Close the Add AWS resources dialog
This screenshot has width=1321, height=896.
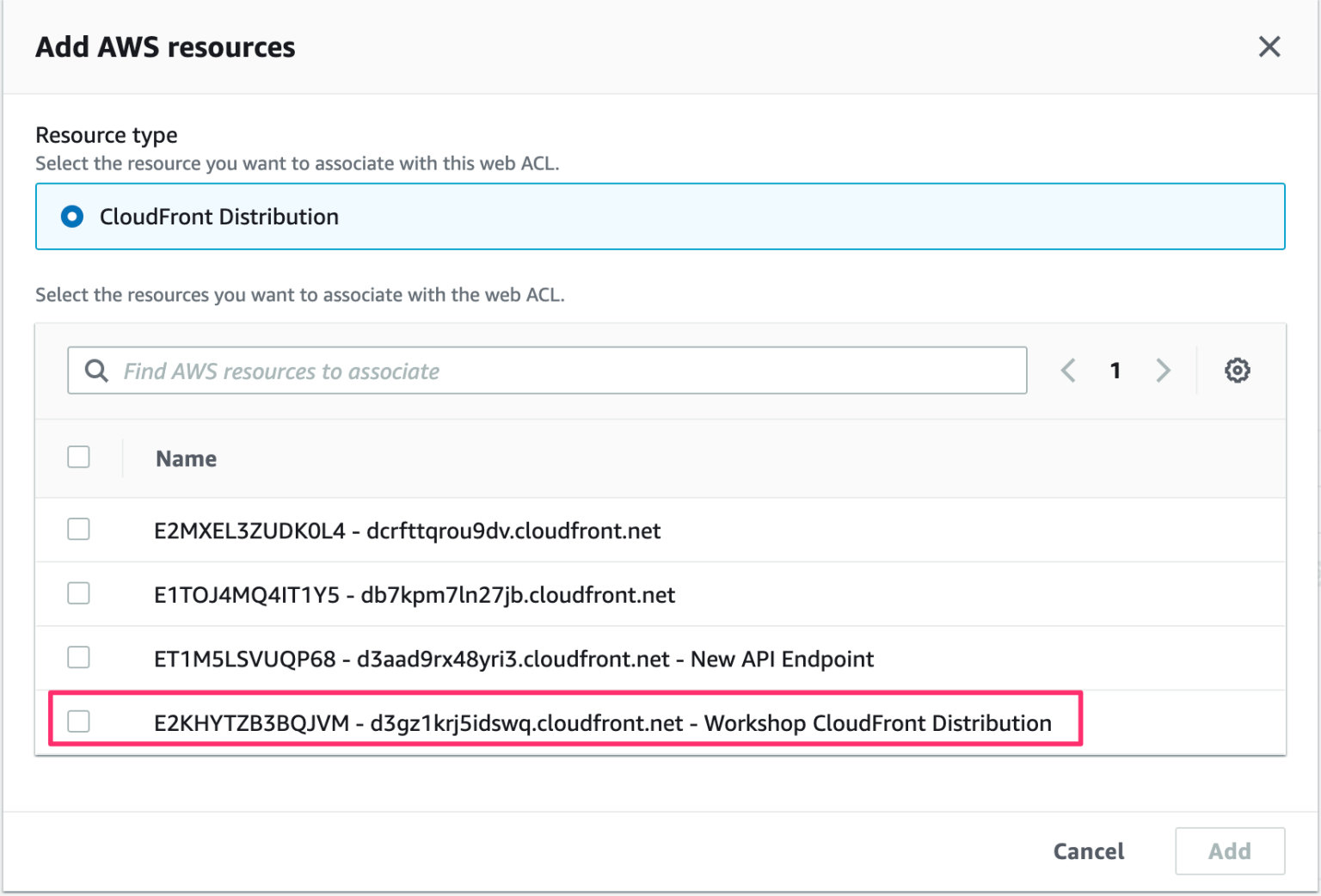(x=1269, y=47)
